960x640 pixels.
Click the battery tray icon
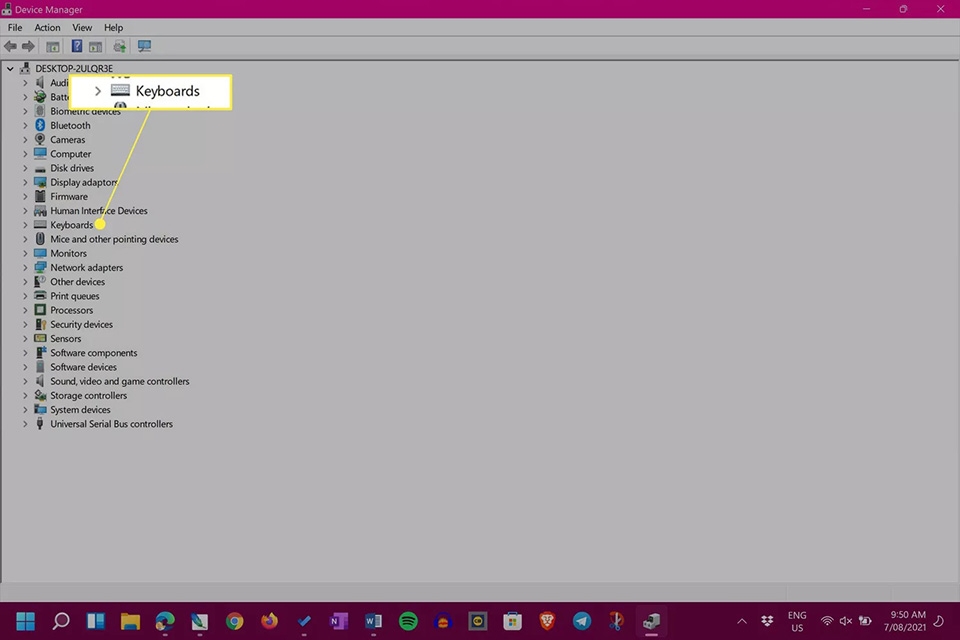point(865,622)
